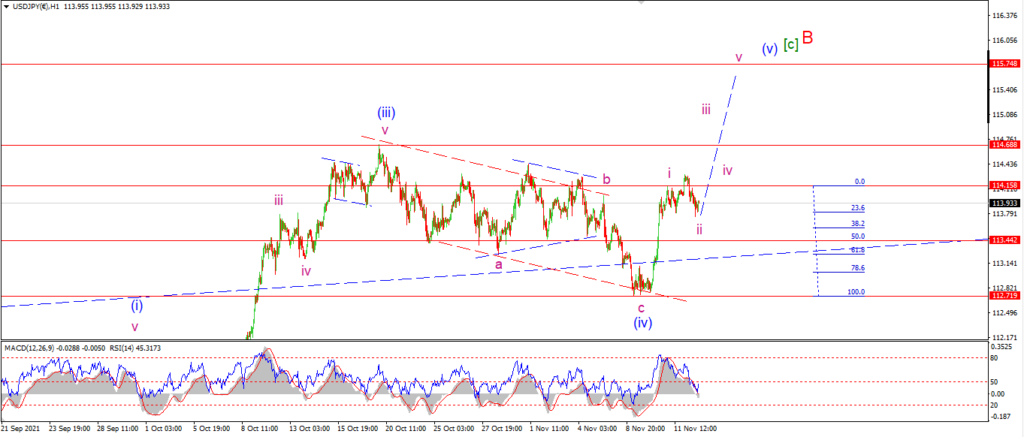Click the 100.0 Fibonacci level label
Viewport: 1024px width, 437px height.
click(856, 292)
